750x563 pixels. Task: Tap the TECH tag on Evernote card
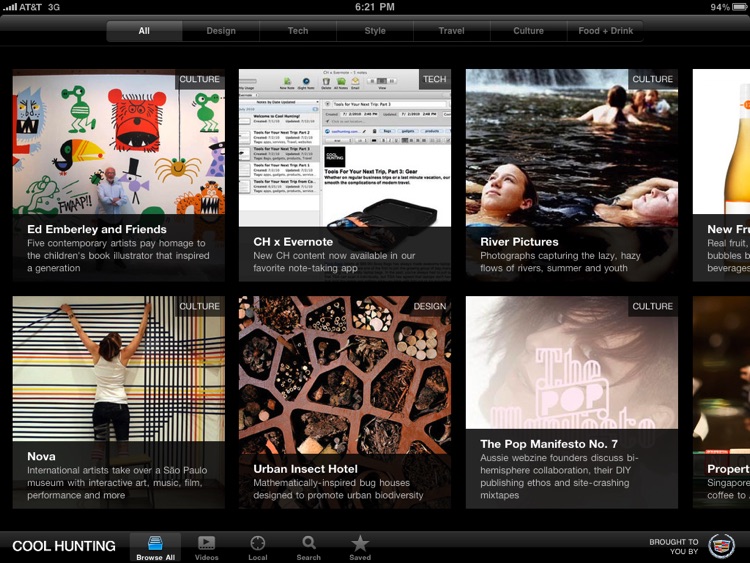(434, 79)
